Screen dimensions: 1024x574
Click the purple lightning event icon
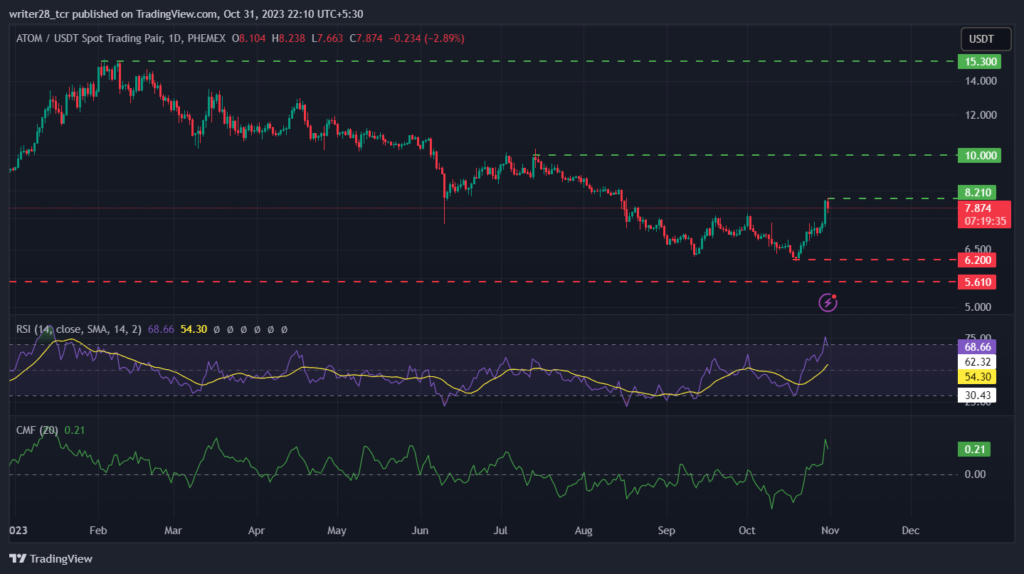pyautogui.click(x=828, y=302)
